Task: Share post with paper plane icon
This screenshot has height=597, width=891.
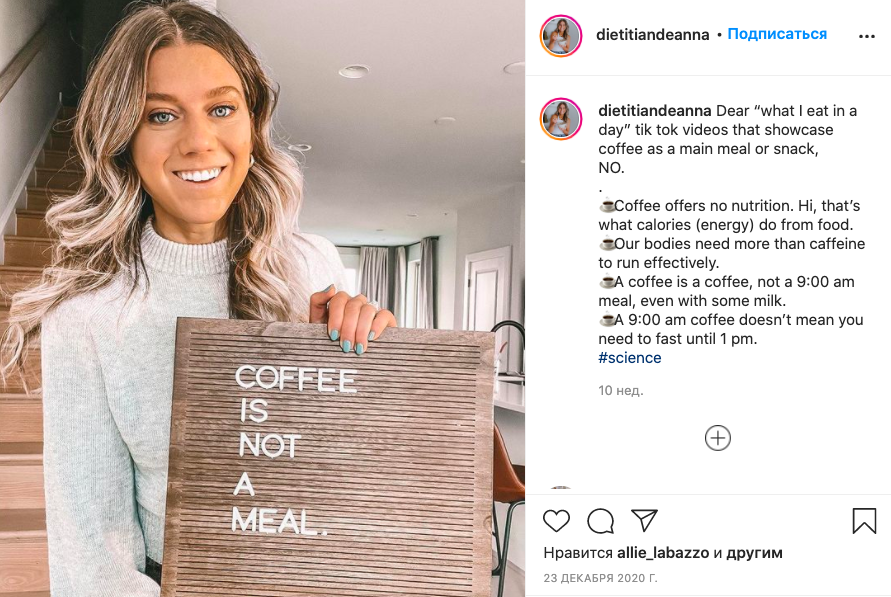Action: click(644, 520)
